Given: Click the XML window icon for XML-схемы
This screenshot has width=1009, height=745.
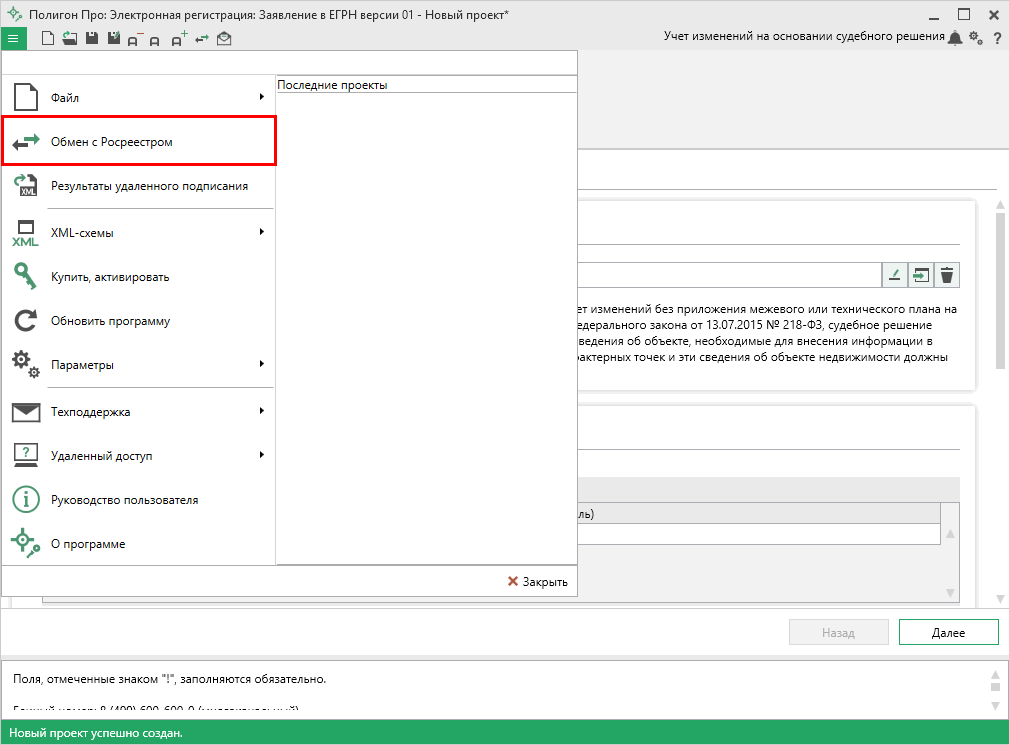Looking at the screenshot, I should pos(26,233).
